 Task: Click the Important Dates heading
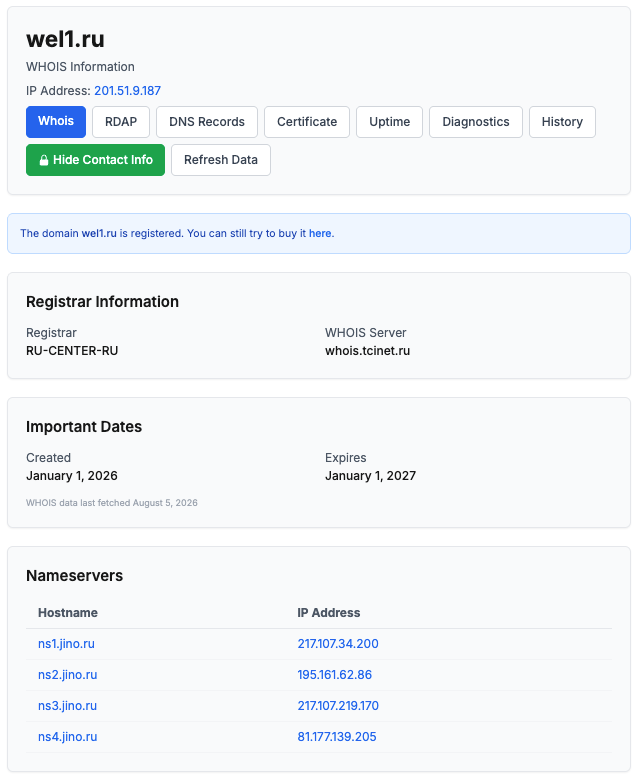coord(84,426)
